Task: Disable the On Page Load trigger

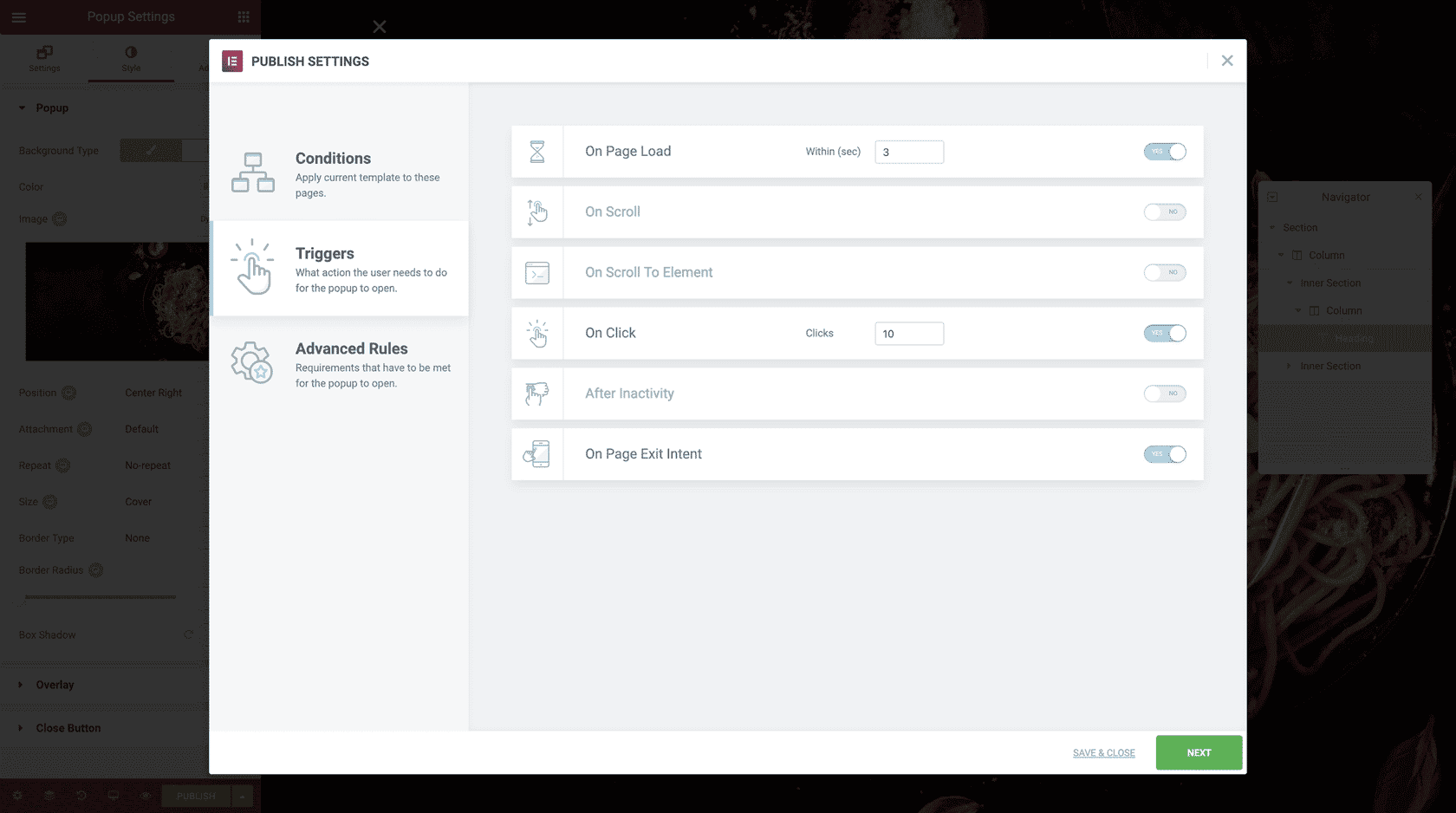Action: click(1165, 152)
